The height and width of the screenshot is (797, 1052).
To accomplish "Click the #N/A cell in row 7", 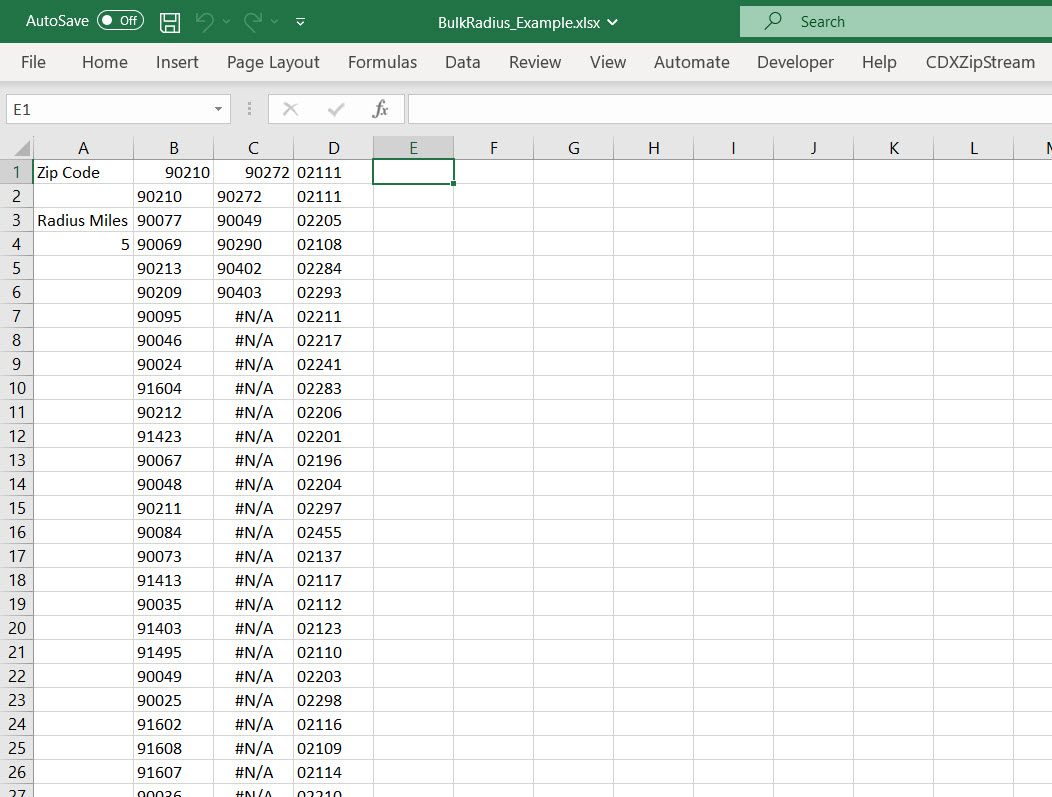I will (x=254, y=317).
